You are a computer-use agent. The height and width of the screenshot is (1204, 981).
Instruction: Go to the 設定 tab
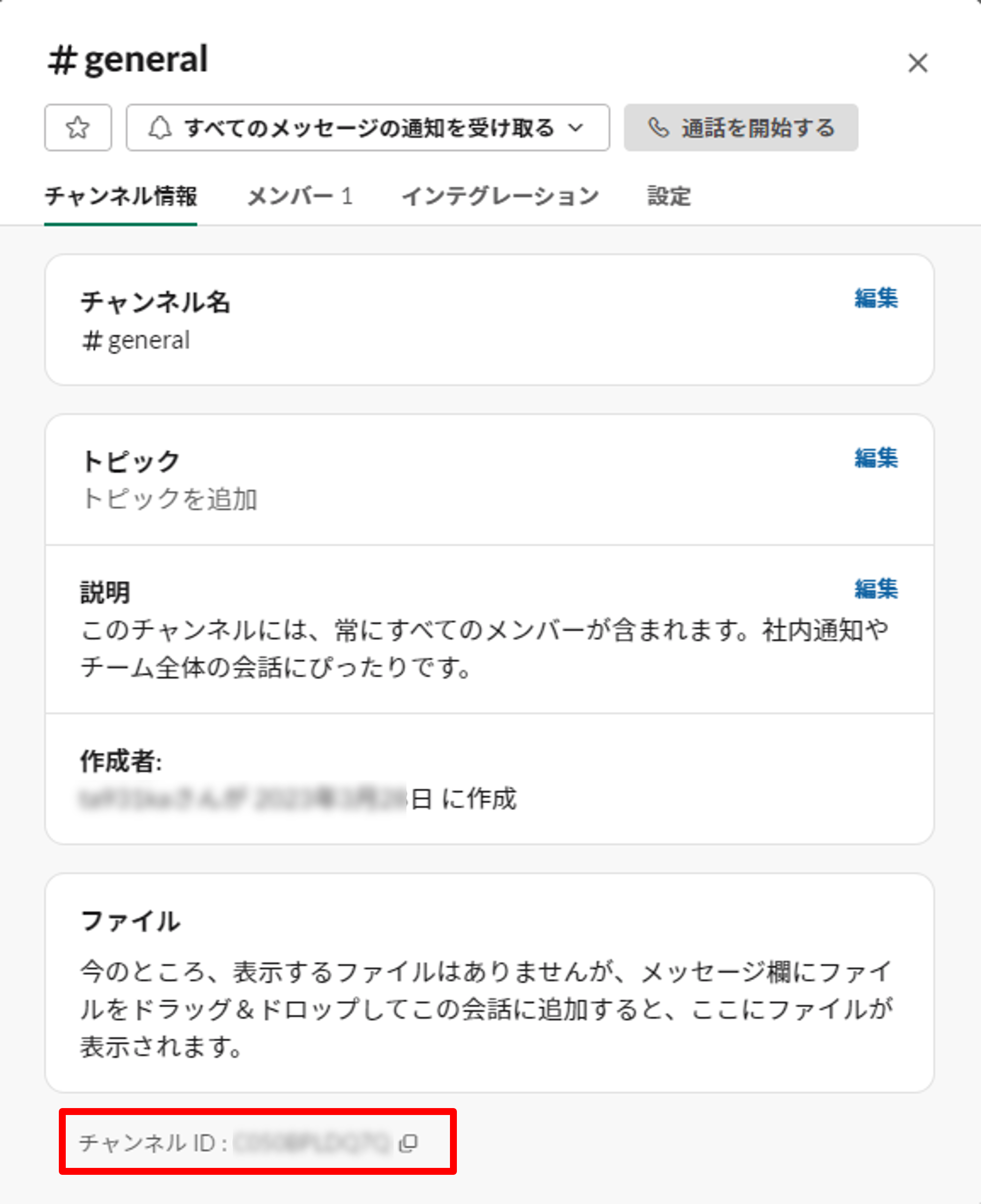pyautogui.click(x=669, y=197)
